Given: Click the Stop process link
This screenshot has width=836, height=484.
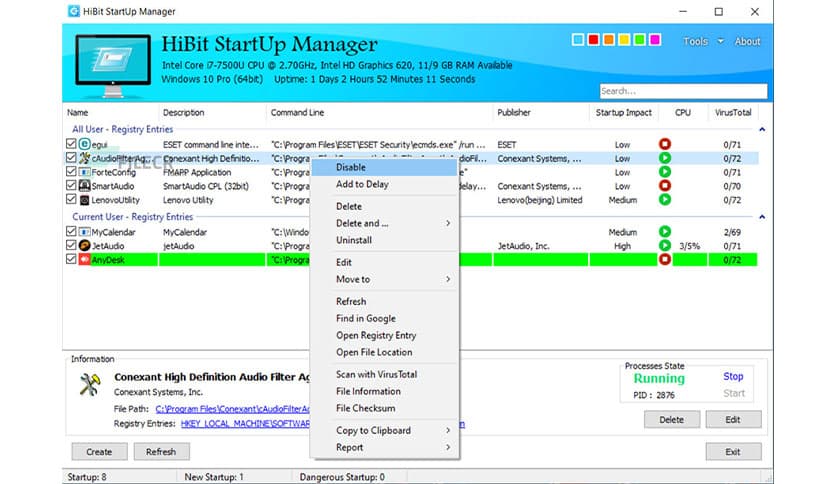Looking at the screenshot, I should pos(733,376).
